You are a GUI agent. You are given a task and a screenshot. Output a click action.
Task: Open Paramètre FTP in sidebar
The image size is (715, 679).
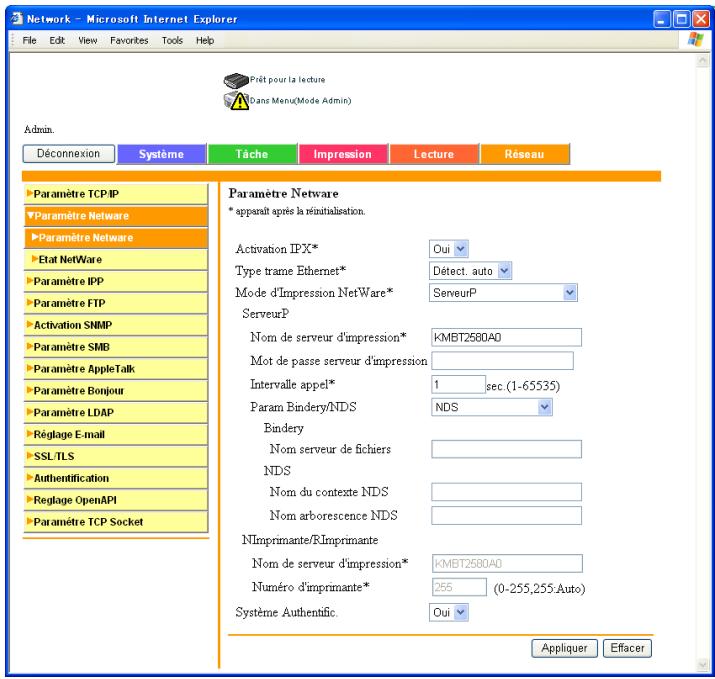(x=116, y=303)
